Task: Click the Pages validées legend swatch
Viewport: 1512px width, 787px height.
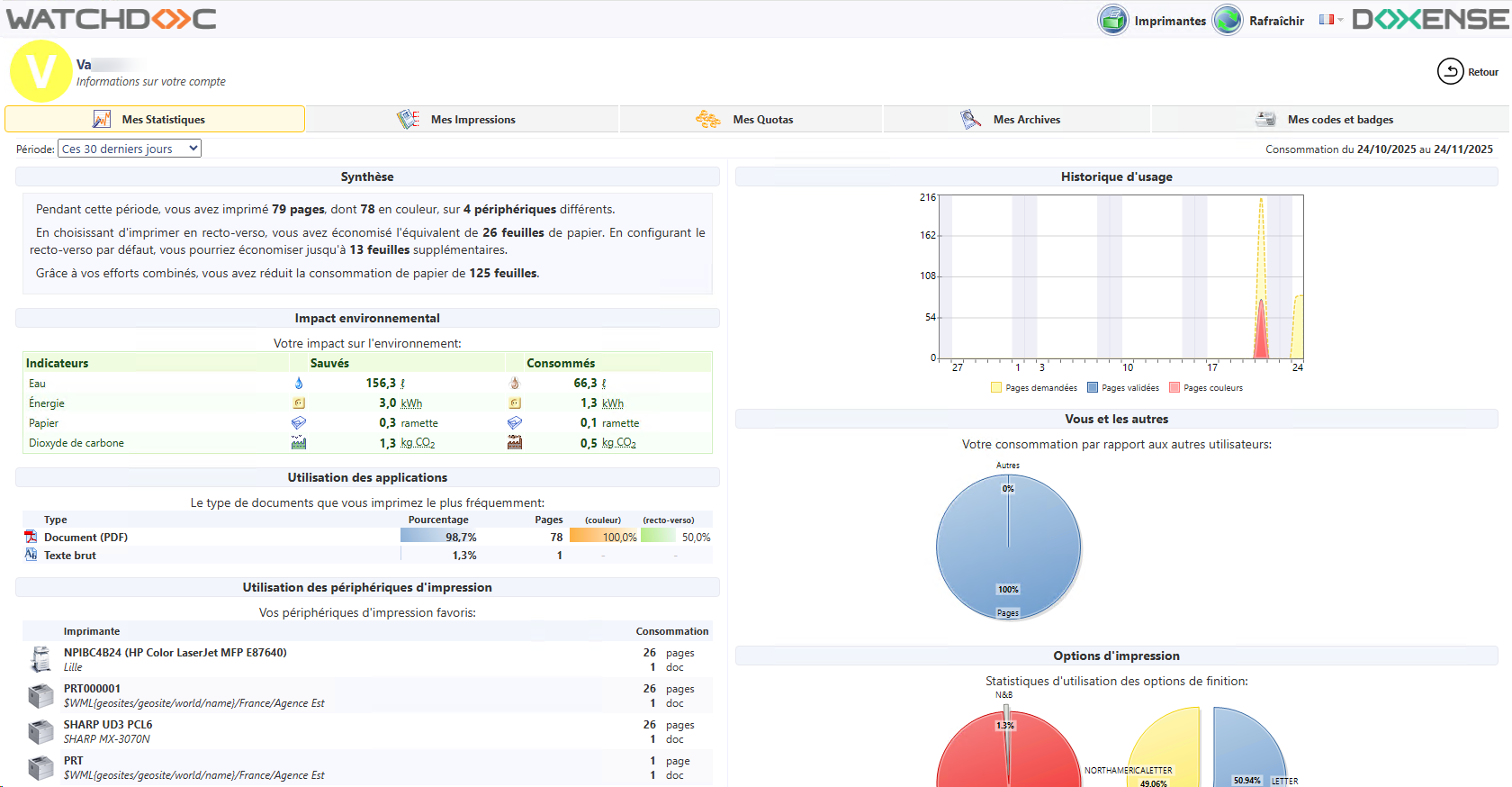Action: click(1093, 388)
